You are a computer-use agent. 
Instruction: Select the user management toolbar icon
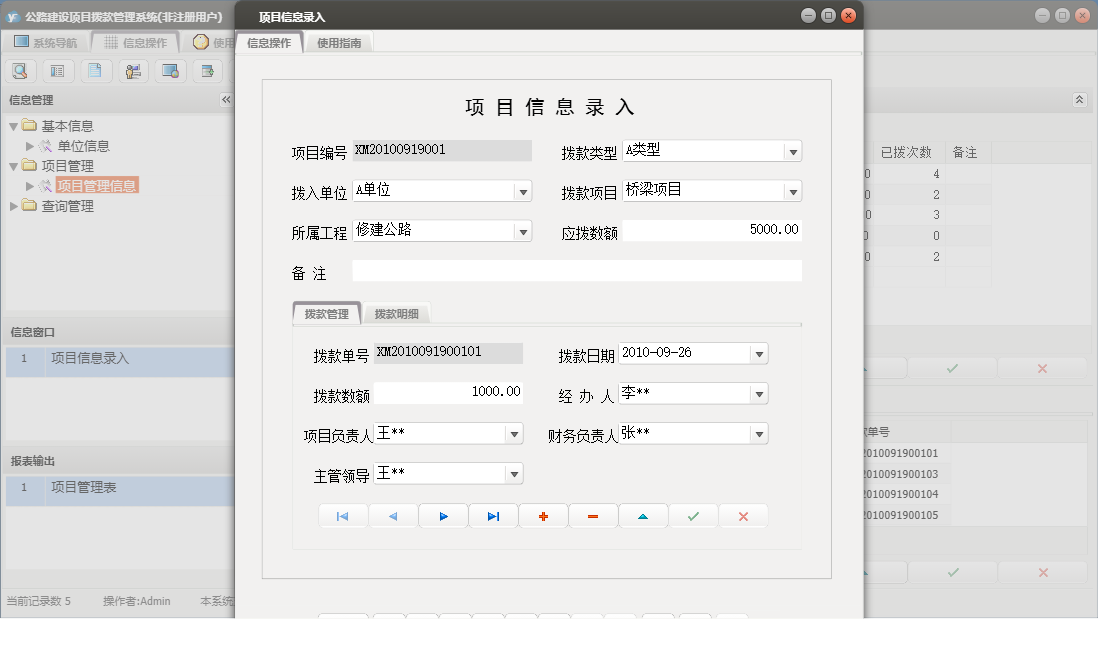[x=133, y=71]
